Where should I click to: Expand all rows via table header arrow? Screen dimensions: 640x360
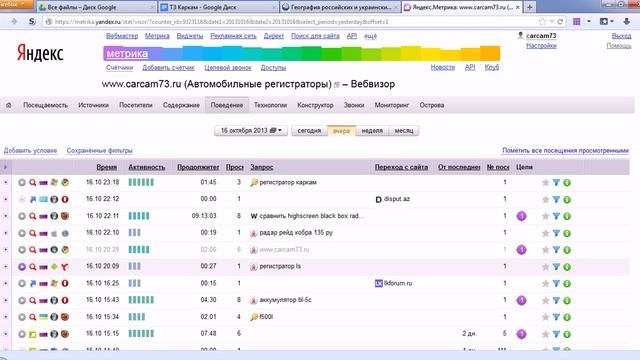coord(5,167)
